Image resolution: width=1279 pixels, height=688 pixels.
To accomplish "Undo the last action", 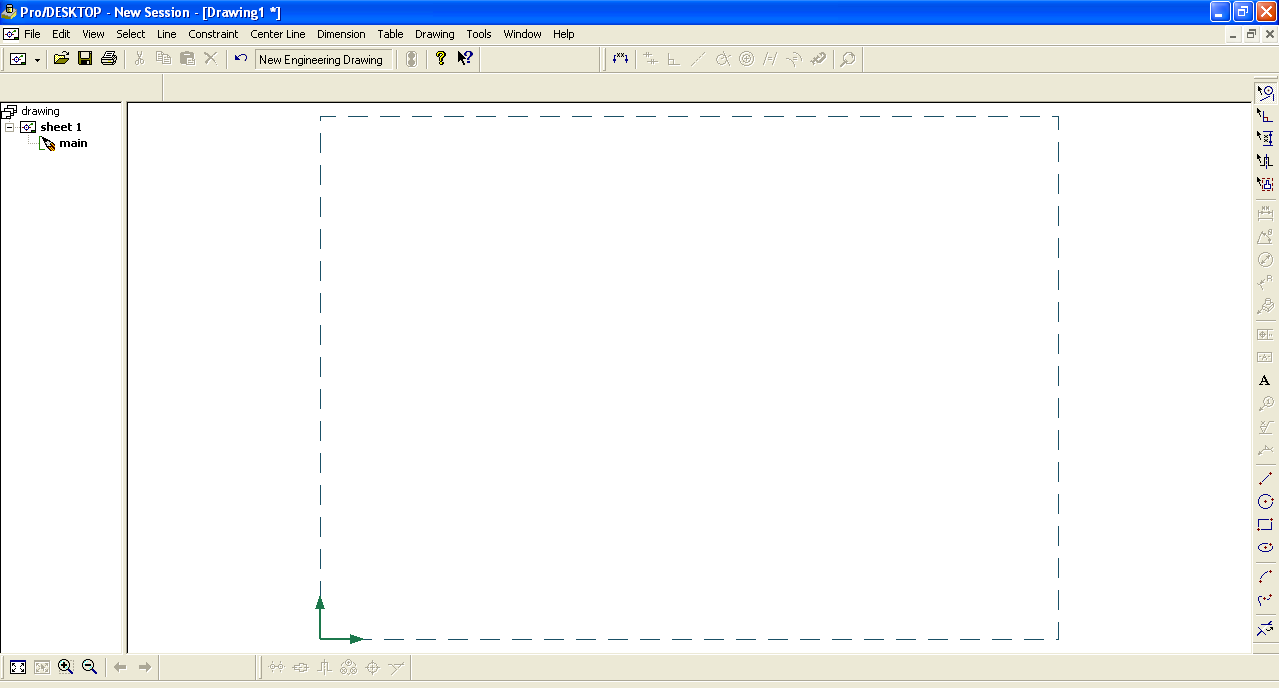I will click(x=239, y=58).
